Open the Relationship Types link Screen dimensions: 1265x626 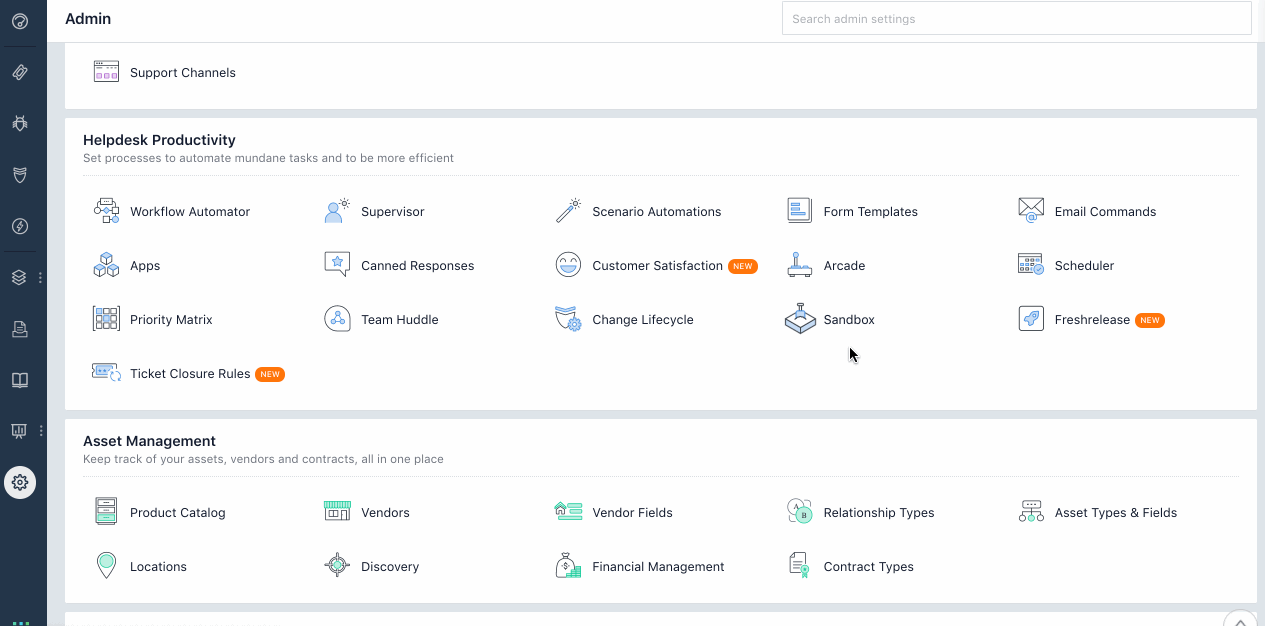coord(879,512)
